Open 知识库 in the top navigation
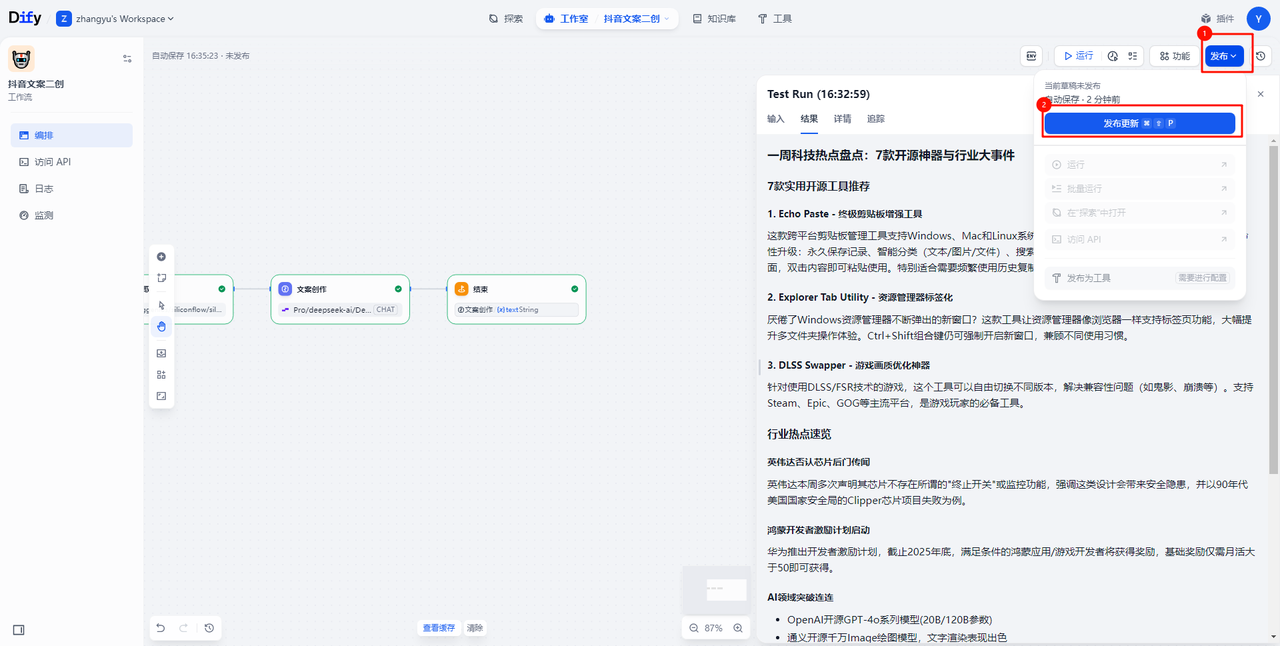This screenshot has height=646, width=1280. (714, 19)
